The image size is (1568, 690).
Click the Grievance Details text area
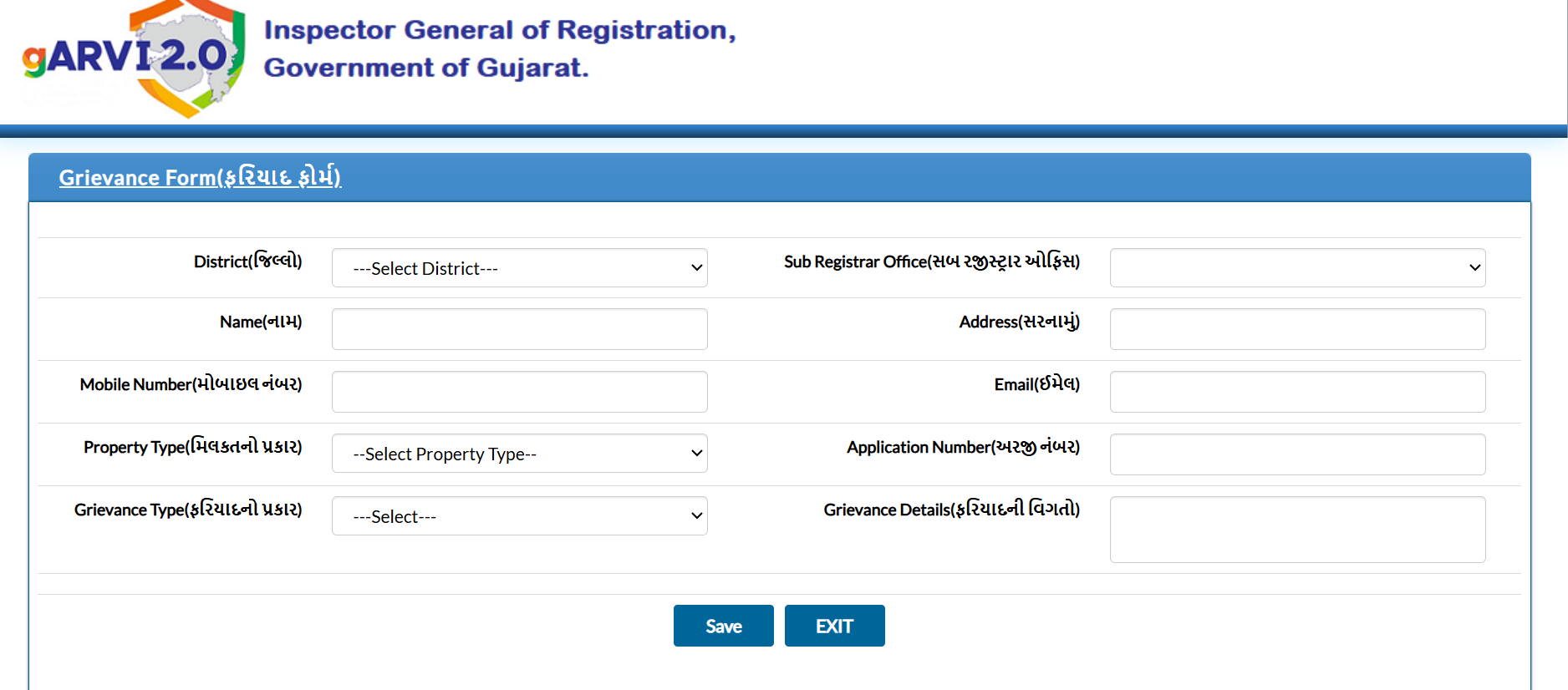pos(1297,530)
